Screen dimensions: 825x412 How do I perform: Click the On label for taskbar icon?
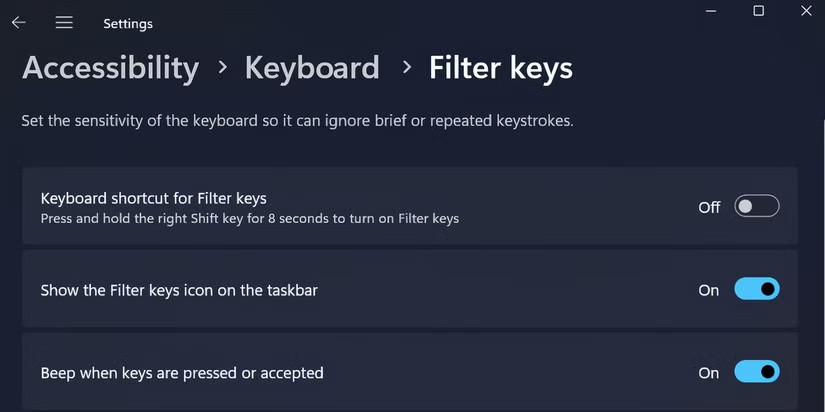coord(709,290)
